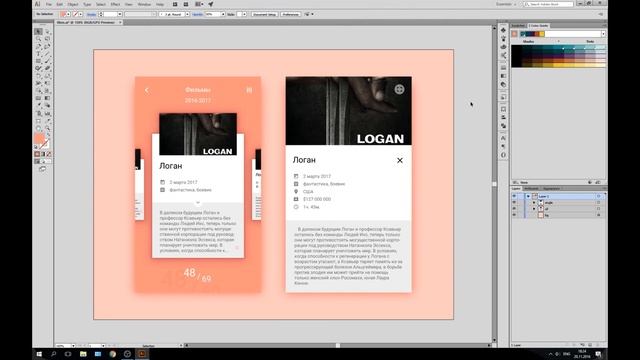Switch fill to solid Color mode in toolbox
Image resolution: width=640 pixels, height=360 pixels.
pos(37,154)
